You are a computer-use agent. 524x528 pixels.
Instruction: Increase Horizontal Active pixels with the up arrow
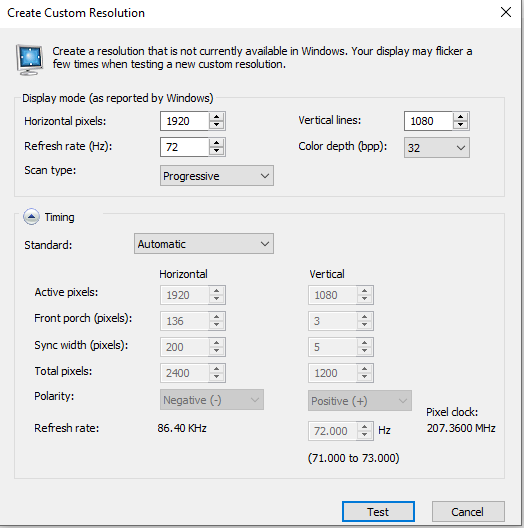217,291
